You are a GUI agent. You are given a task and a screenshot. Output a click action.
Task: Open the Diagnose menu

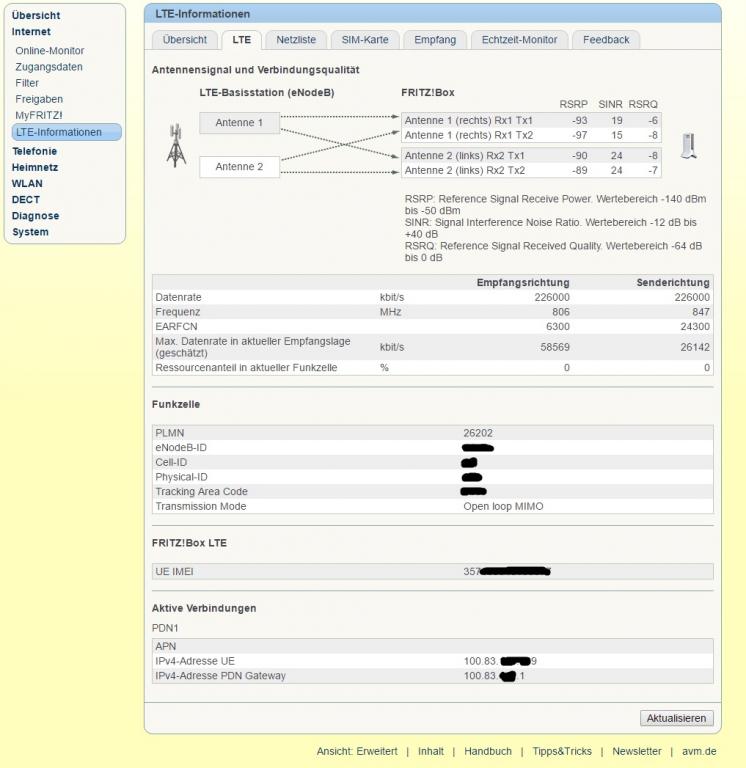(x=35, y=216)
